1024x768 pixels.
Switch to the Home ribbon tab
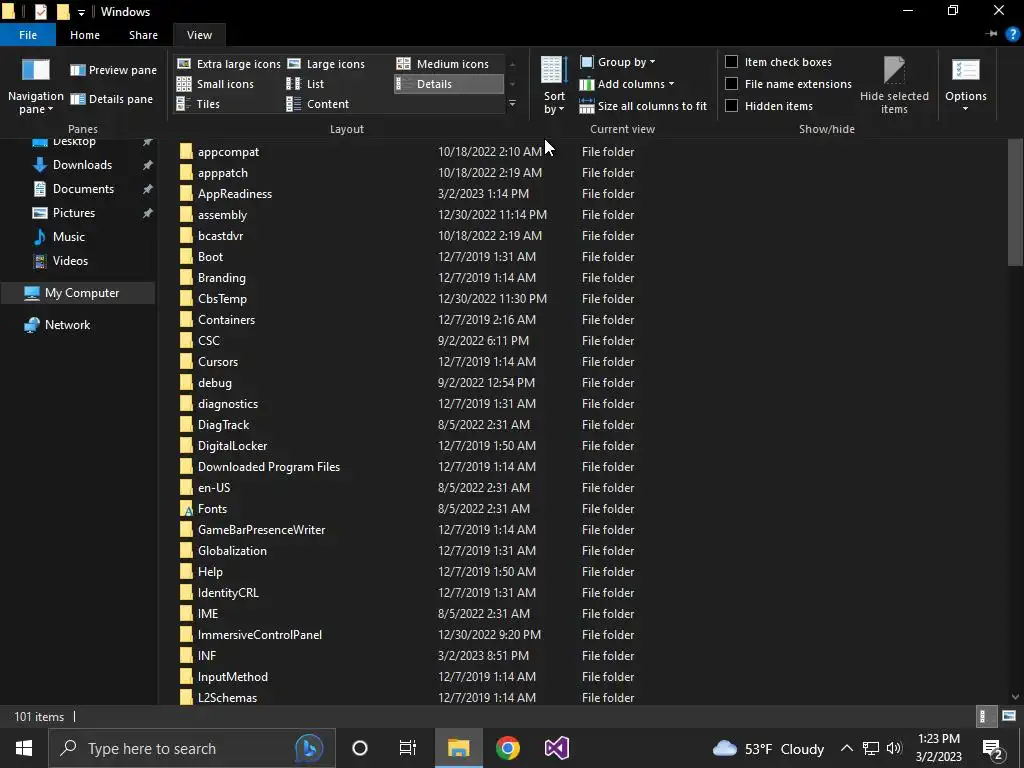85,35
